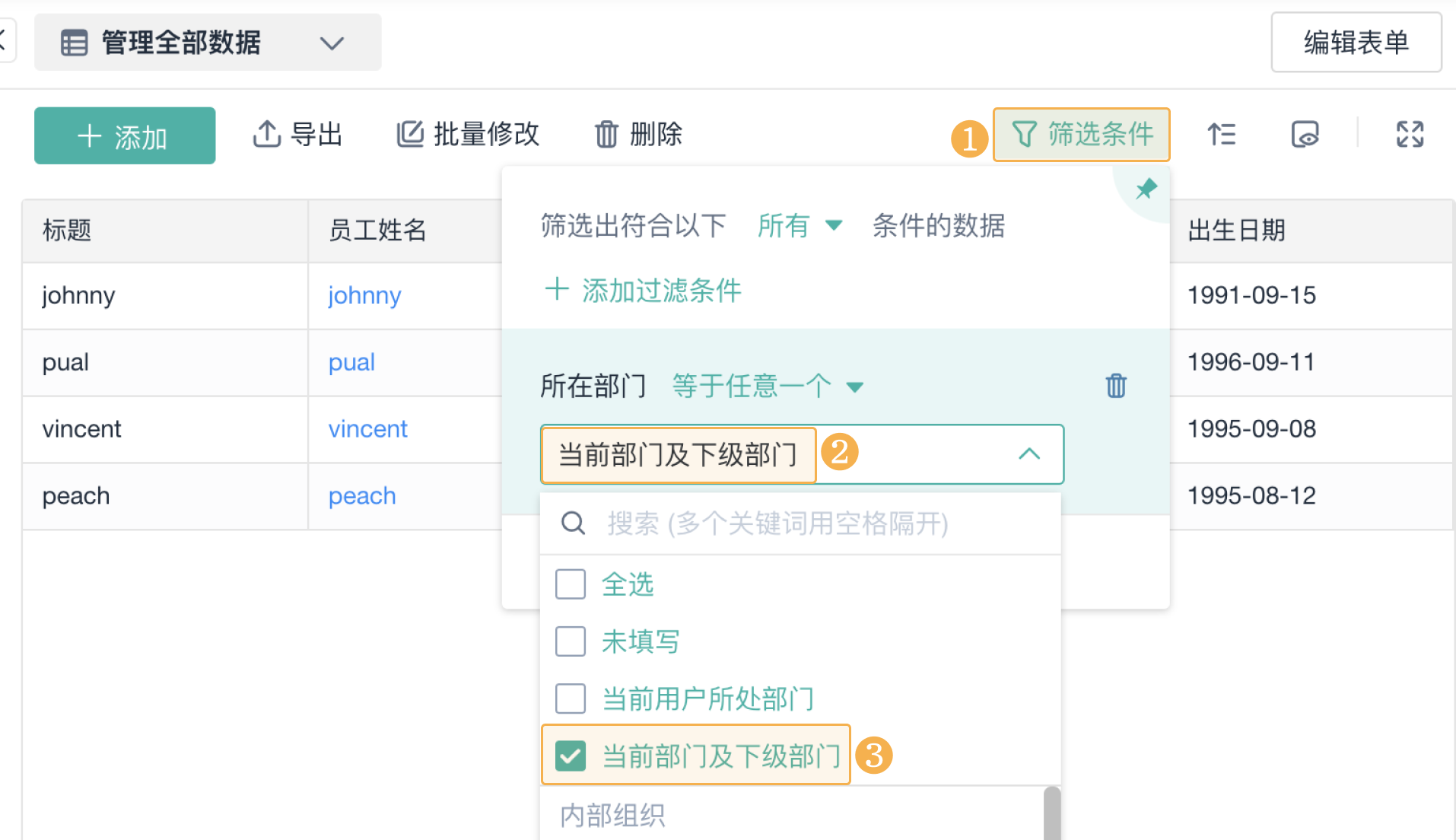This screenshot has height=840, width=1456.
Task: Click the 编辑表单 button
Action: tap(1356, 43)
